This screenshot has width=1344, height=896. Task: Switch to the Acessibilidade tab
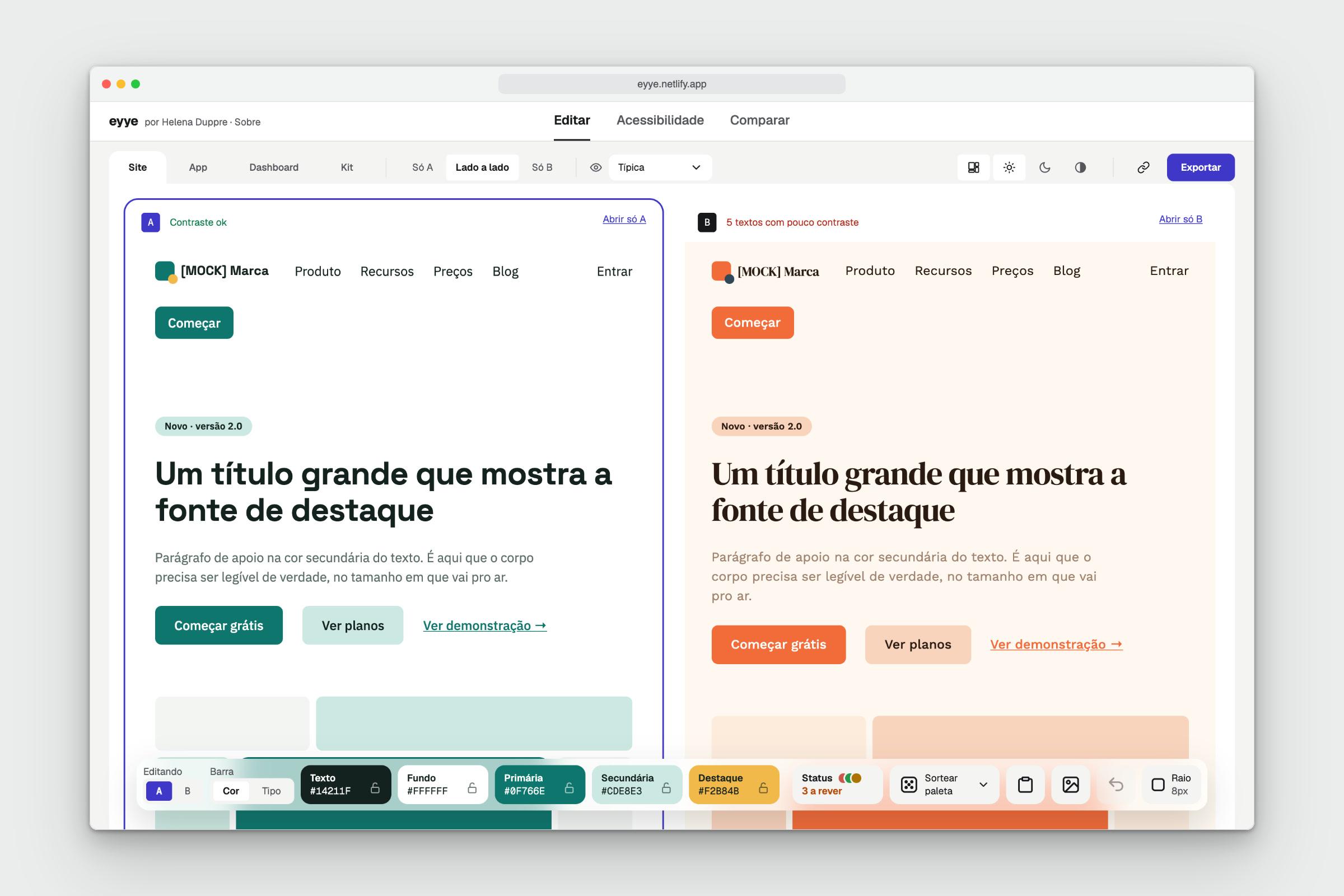(x=660, y=120)
